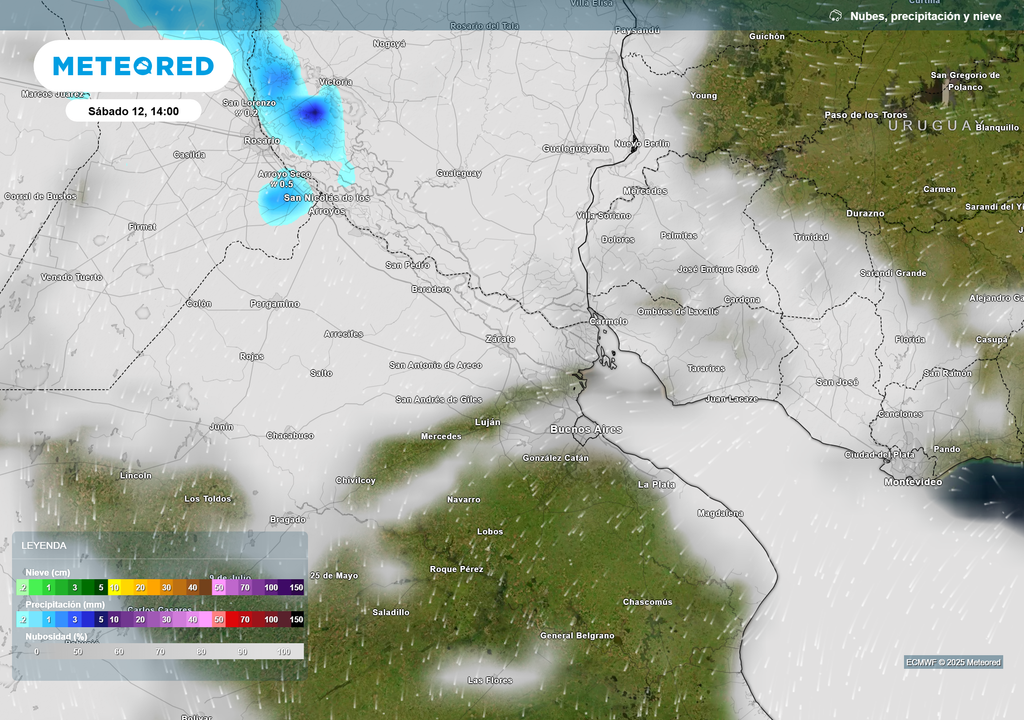This screenshot has height=720, width=1024.
Task: Click the La Plata city label
Action: pos(656,484)
